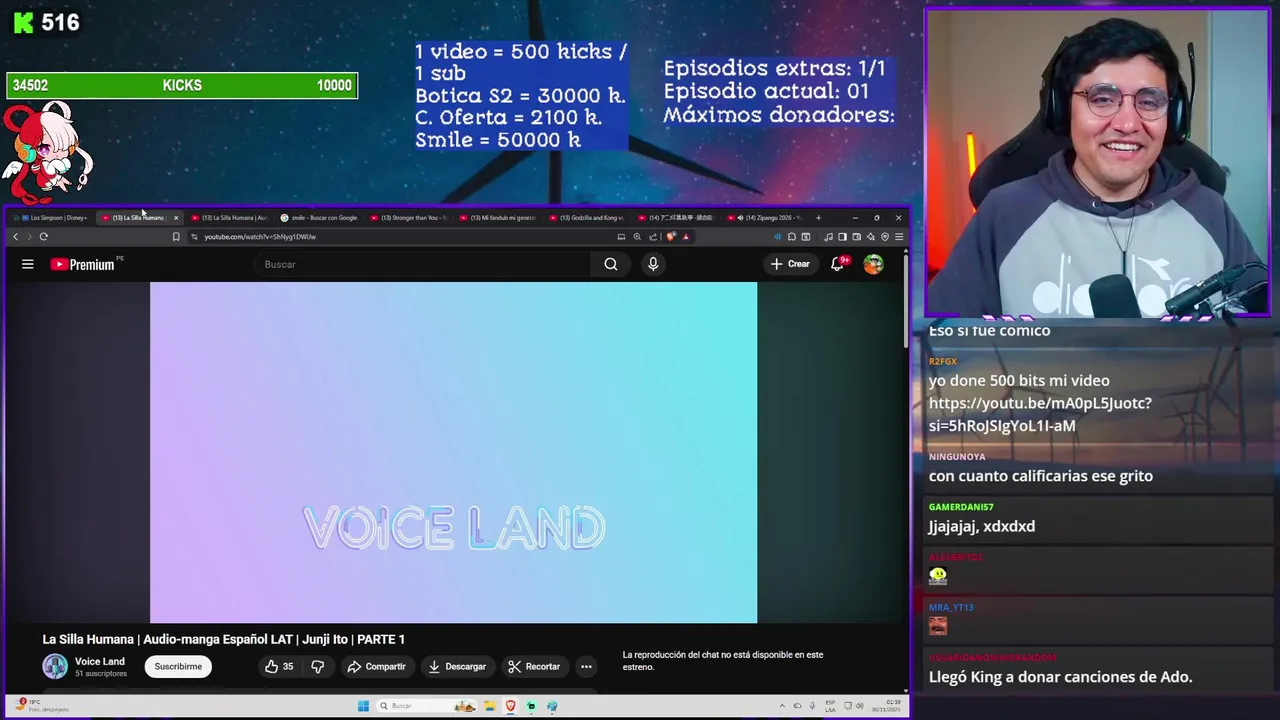
Task: Open the browser extensions puzzle icon
Action: [792, 237]
